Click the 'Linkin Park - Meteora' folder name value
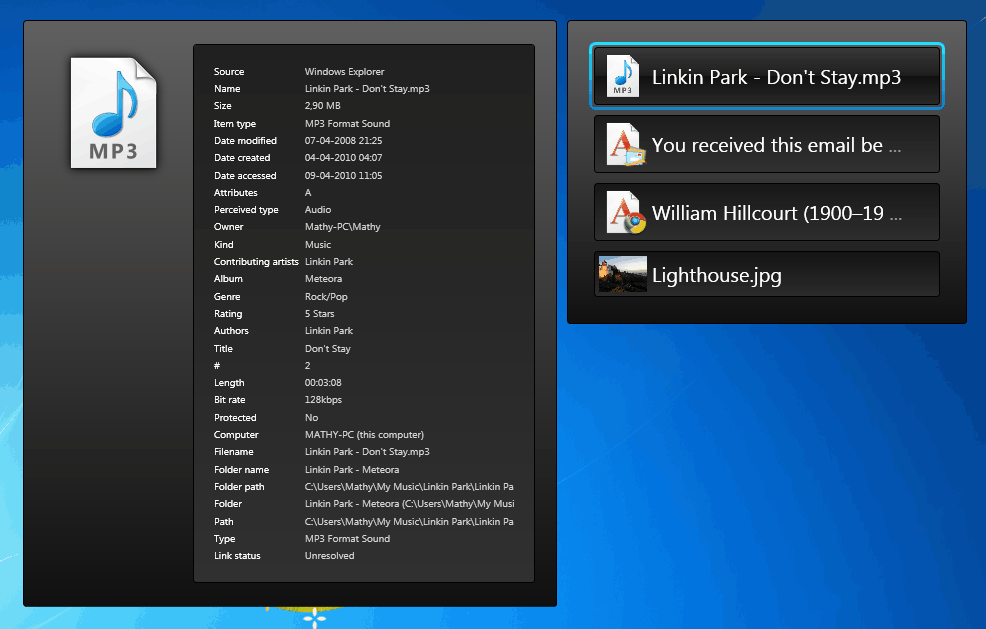This screenshot has width=986, height=629. point(360,469)
